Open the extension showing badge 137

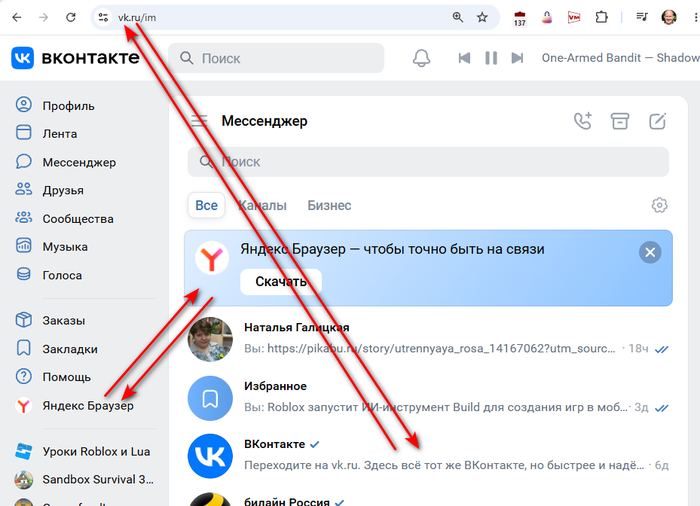520,18
